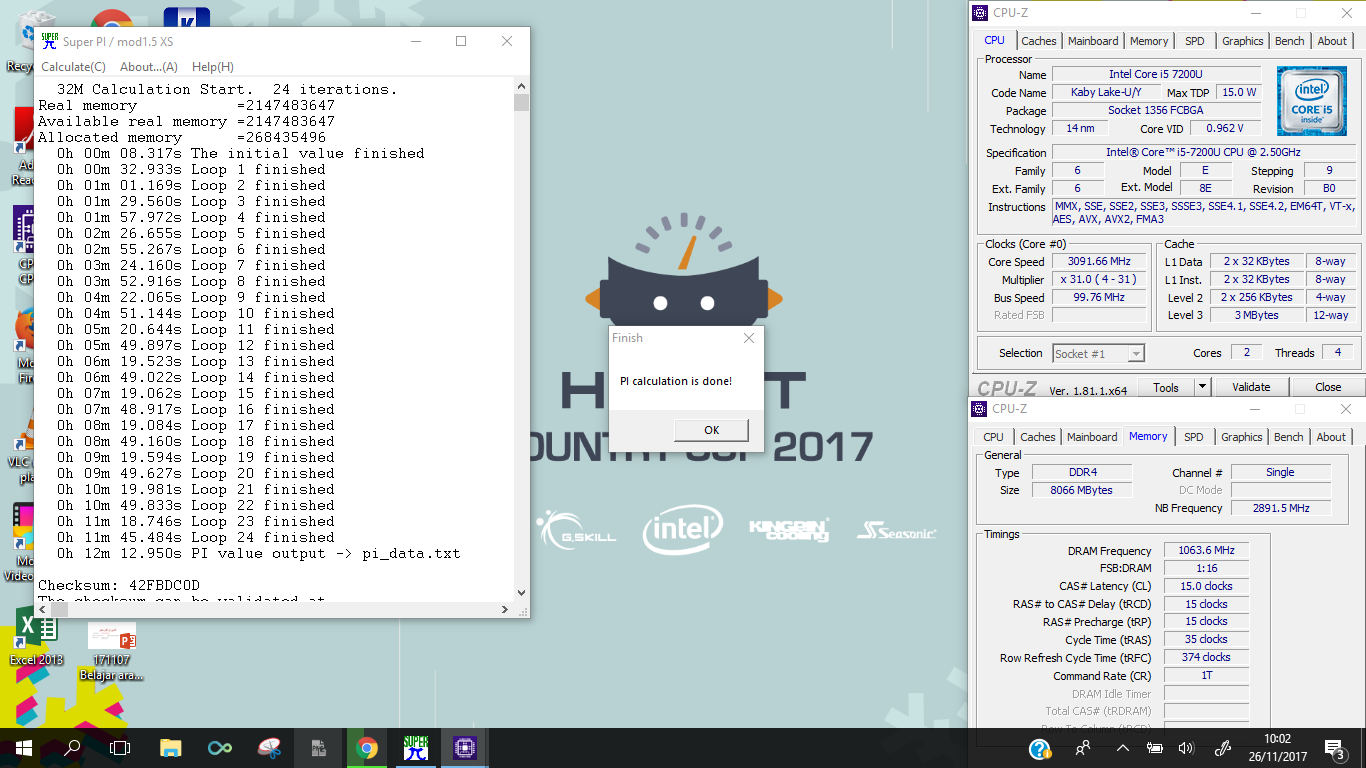Open Windows Start menu
Screen dimensions: 1366x768
(x=23, y=747)
